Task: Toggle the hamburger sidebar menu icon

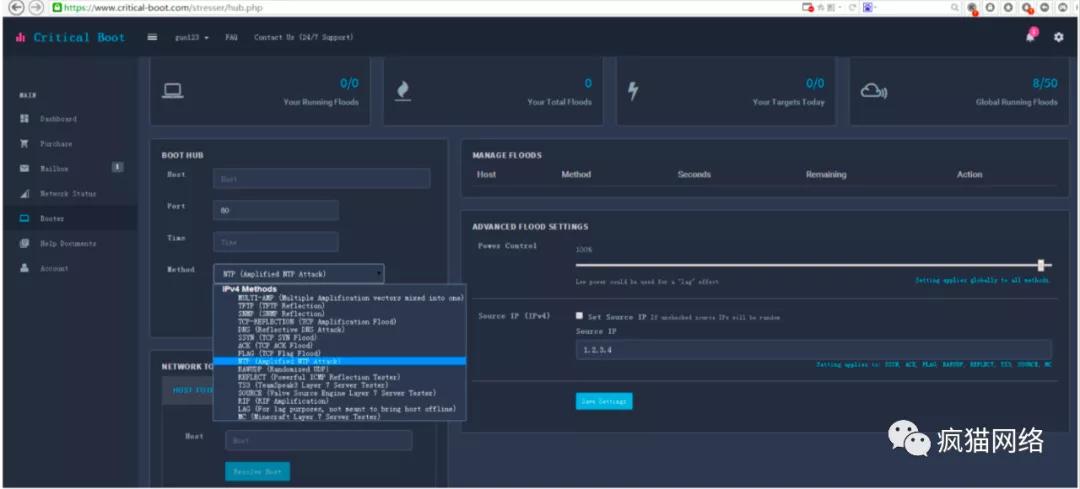Action: 152,38
